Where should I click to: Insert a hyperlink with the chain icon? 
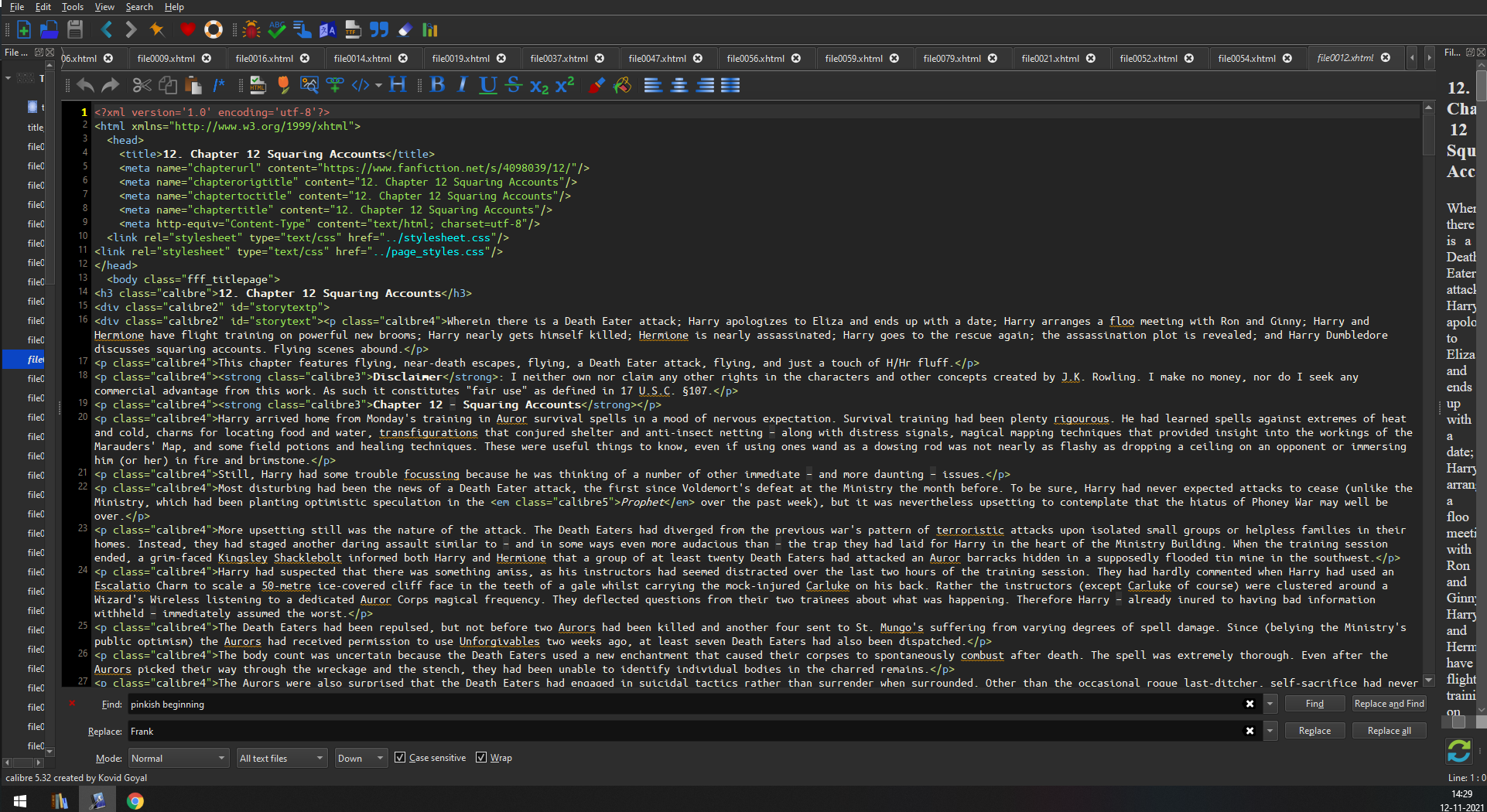click(335, 85)
